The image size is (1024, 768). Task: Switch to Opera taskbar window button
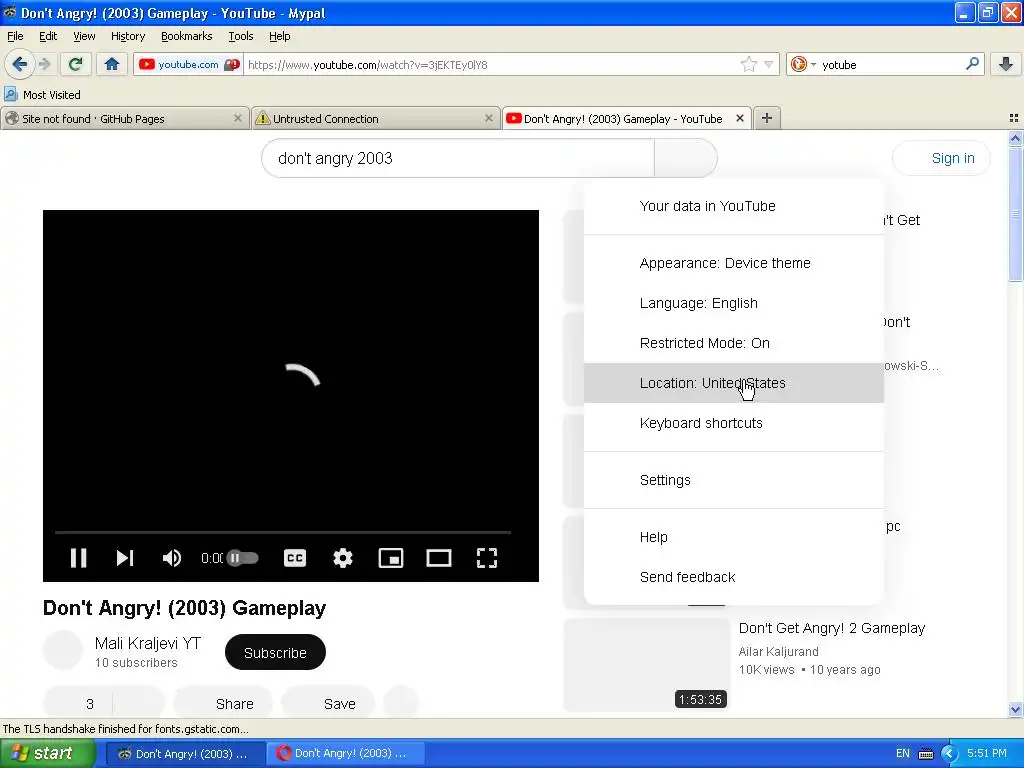[345, 754]
